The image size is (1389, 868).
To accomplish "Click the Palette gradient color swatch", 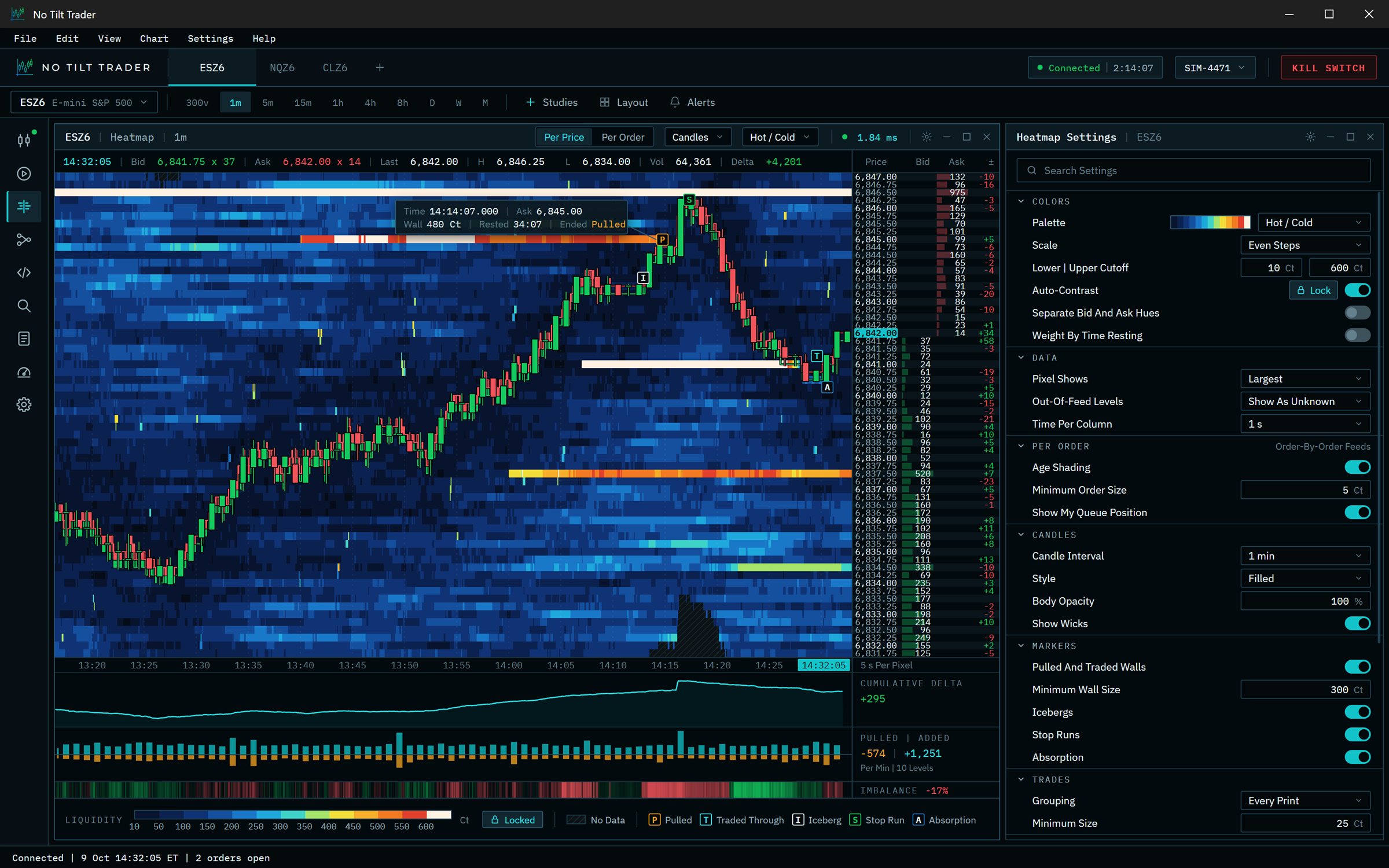I will click(x=1210, y=223).
